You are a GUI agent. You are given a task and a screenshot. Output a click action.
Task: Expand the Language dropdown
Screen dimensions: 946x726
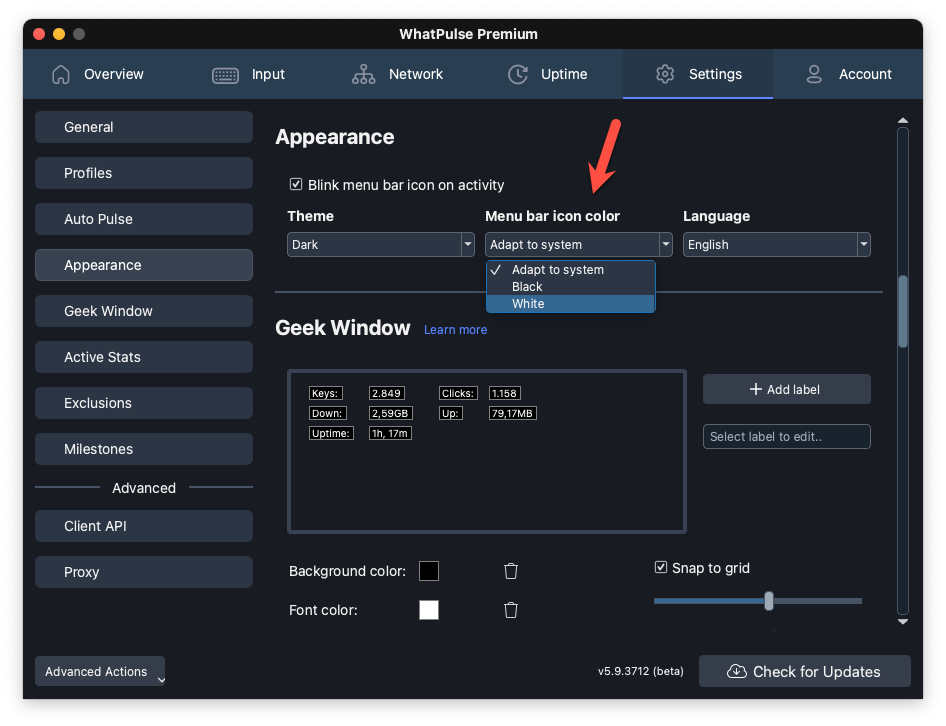click(777, 244)
